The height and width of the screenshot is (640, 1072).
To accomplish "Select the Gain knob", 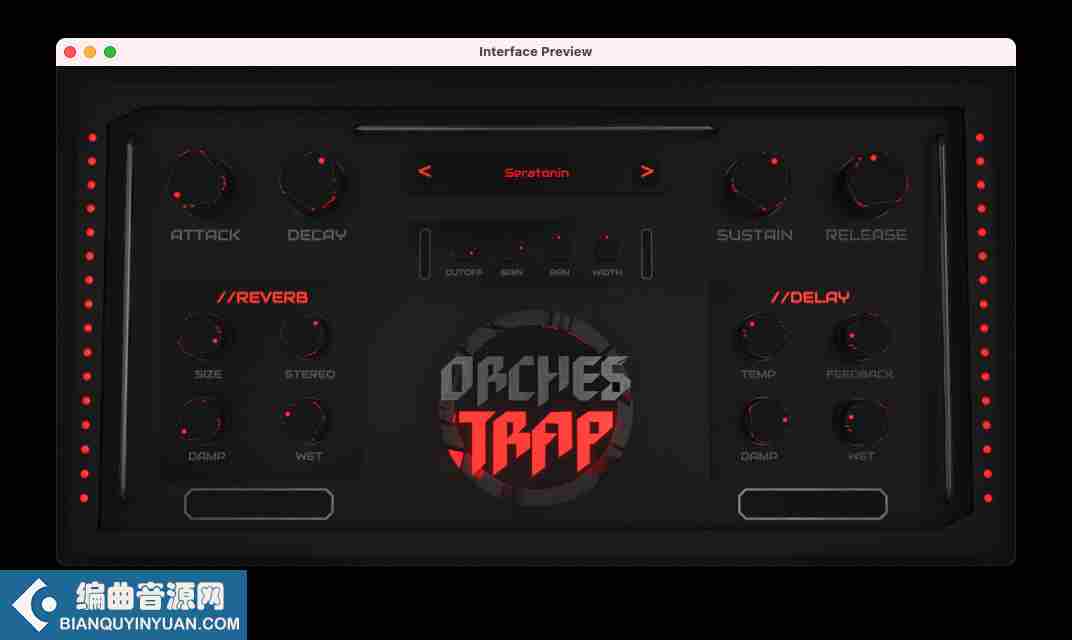I will pos(512,247).
